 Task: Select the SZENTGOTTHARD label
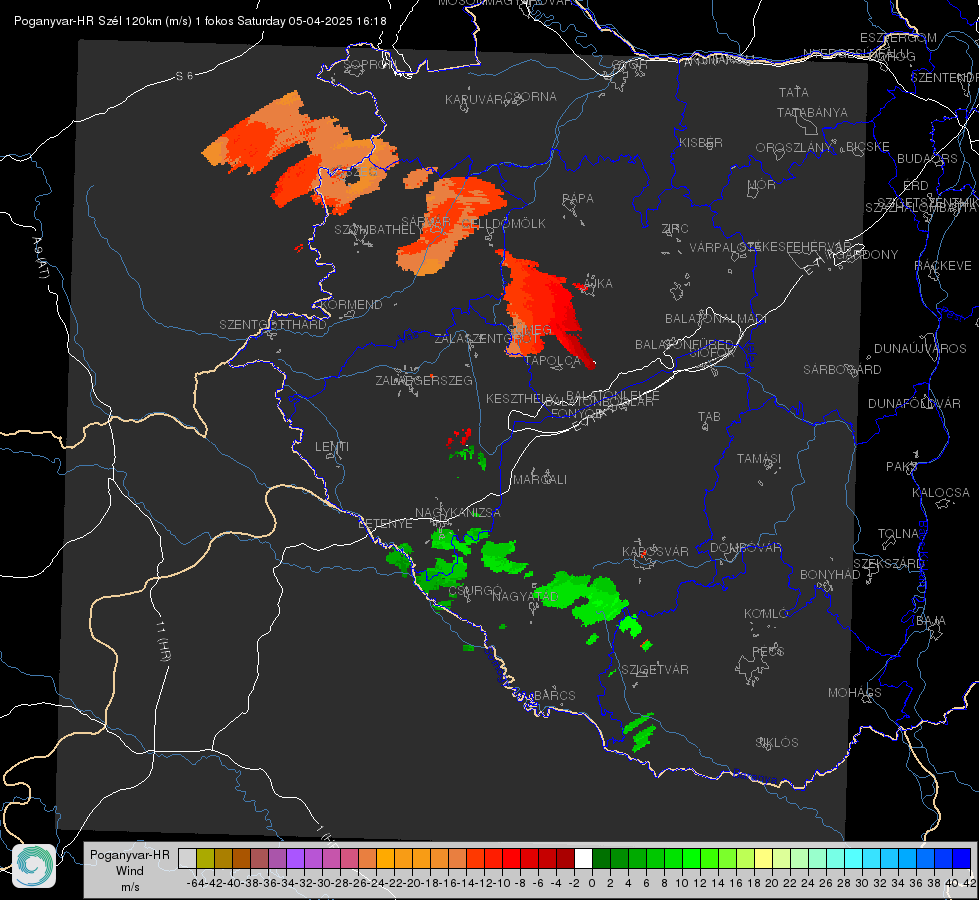click(273, 325)
